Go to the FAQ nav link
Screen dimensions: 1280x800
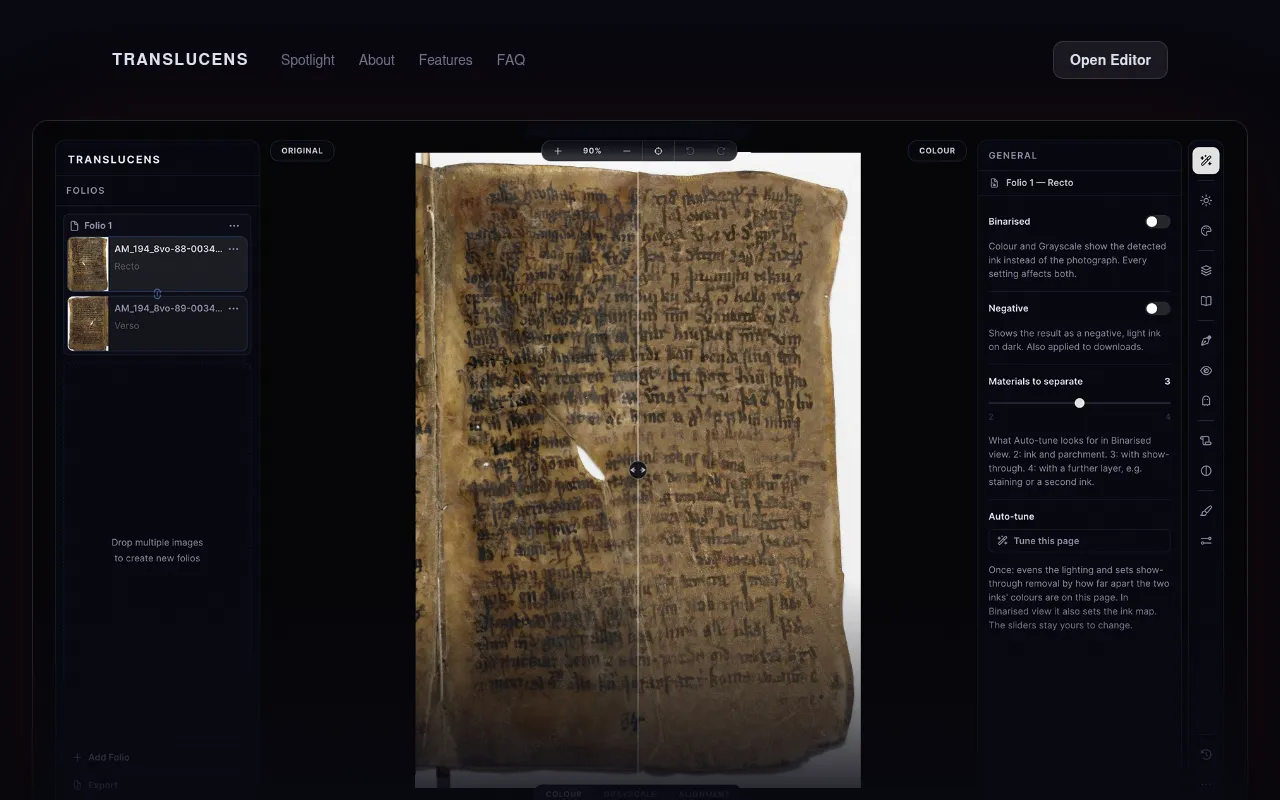click(x=511, y=60)
